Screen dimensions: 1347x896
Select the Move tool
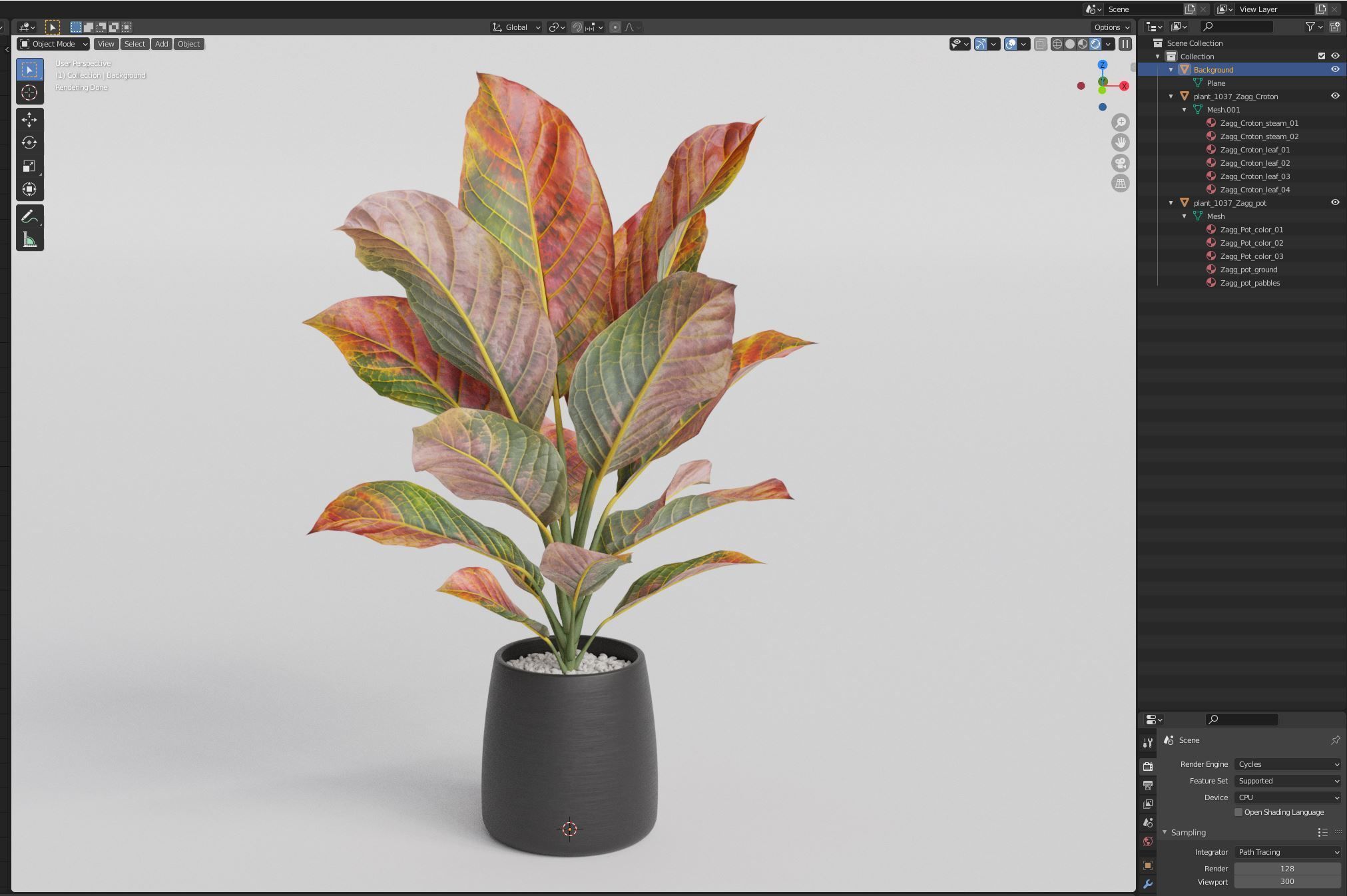click(29, 119)
